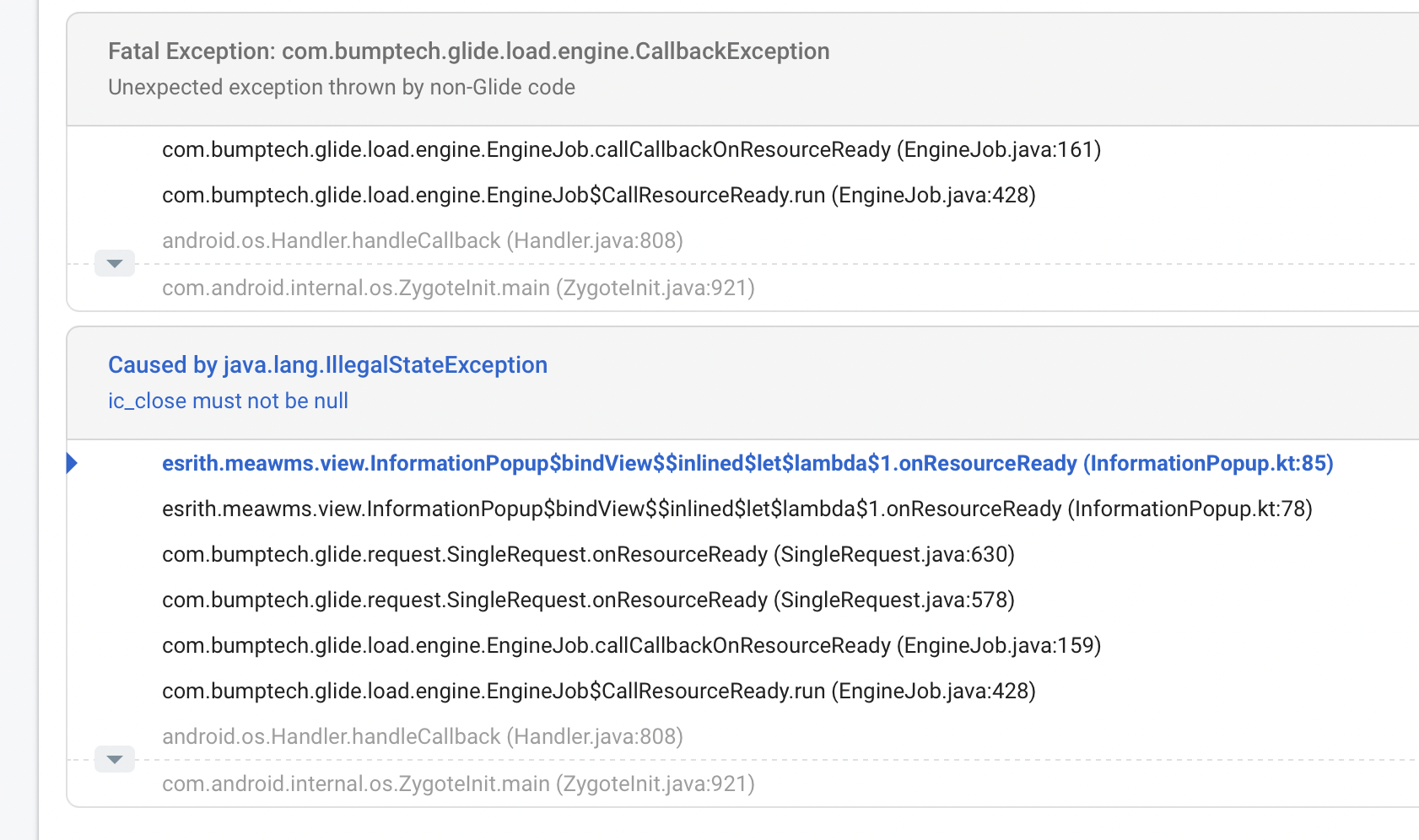The image size is (1419, 840).
Task: Select the EngineJob.java:161 stack frame
Action: point(632,150)
